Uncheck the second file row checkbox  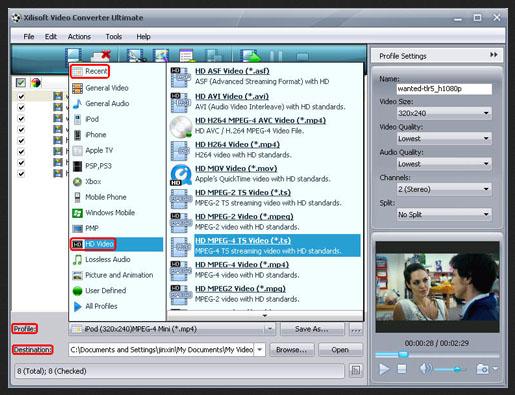click(21, 107)
